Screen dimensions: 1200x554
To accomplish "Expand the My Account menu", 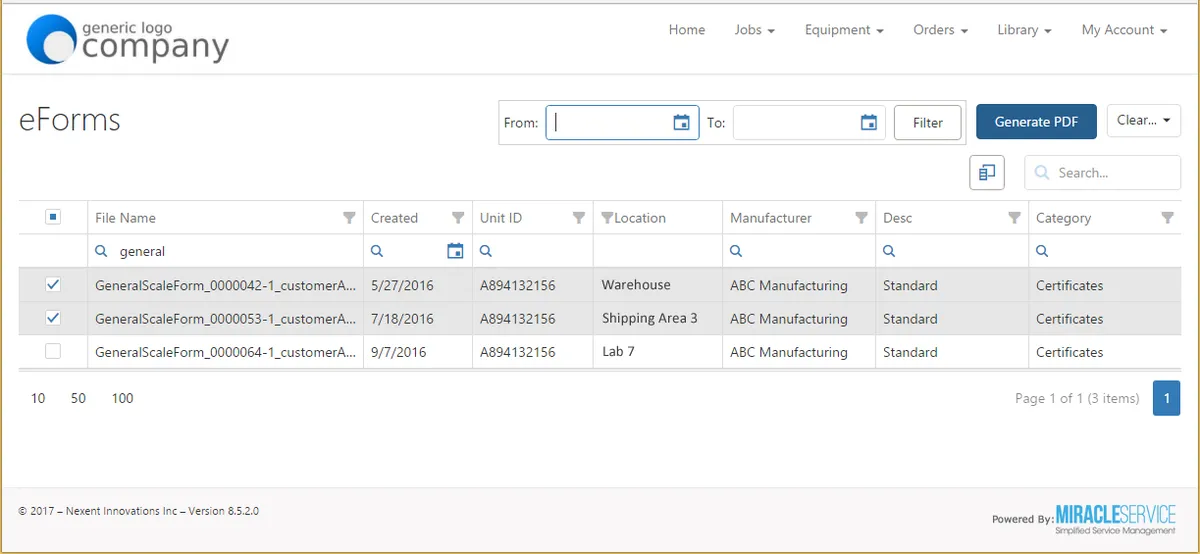I will click(x=1124, y=30).
